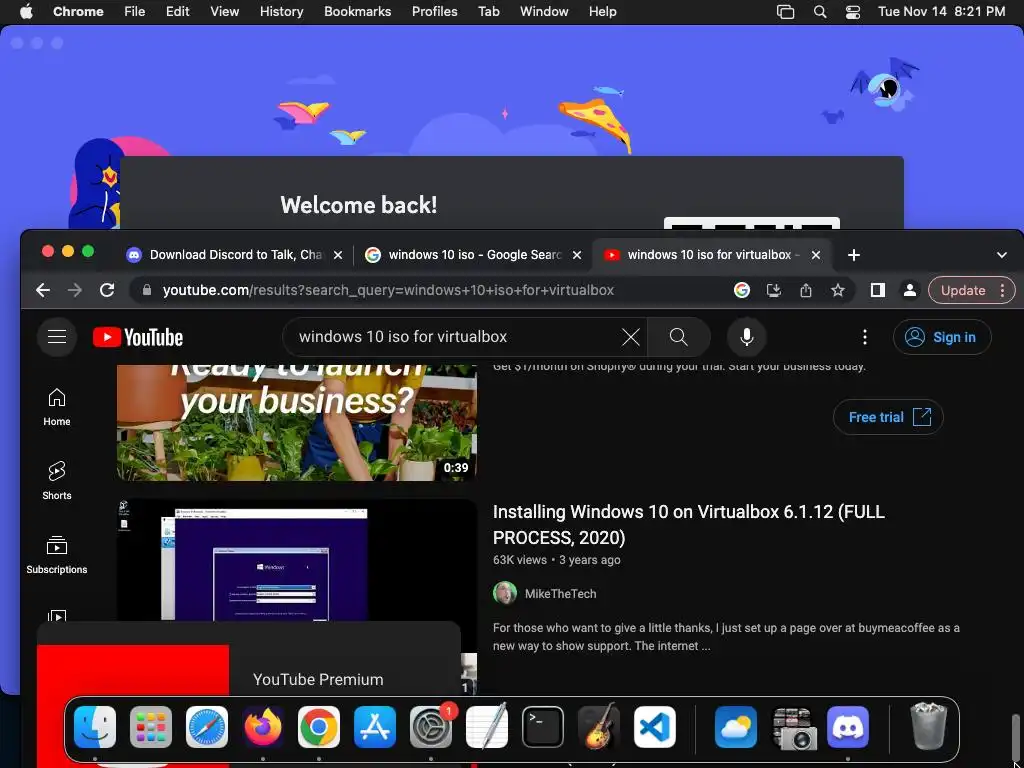
Task: Close the Download Discord tab
Action: [338, 255]
